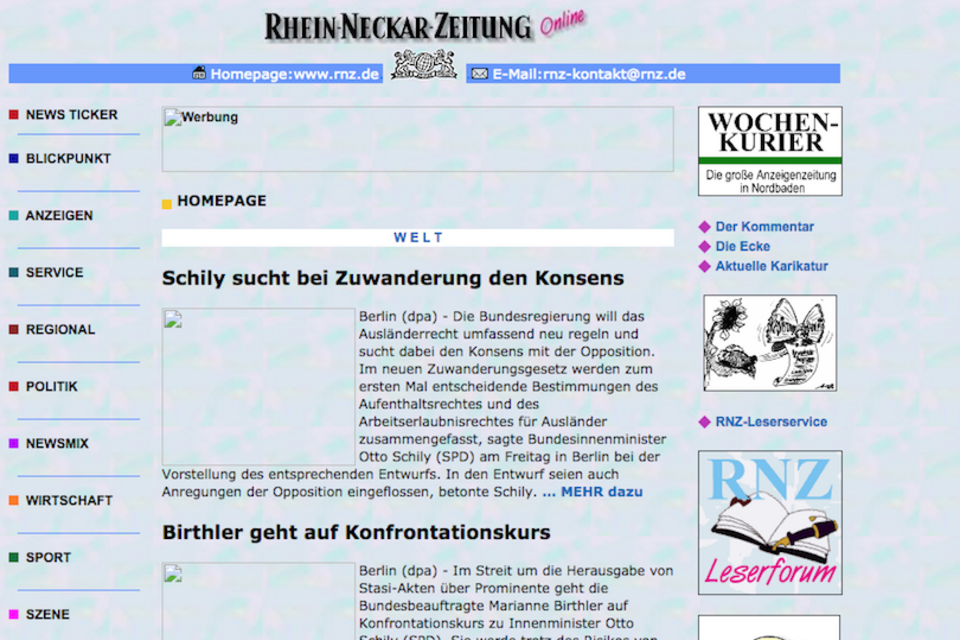Click the house icon beside Homepage:www.rnz.de
This screenshot has width=960, height=640.
coord(198,73)
